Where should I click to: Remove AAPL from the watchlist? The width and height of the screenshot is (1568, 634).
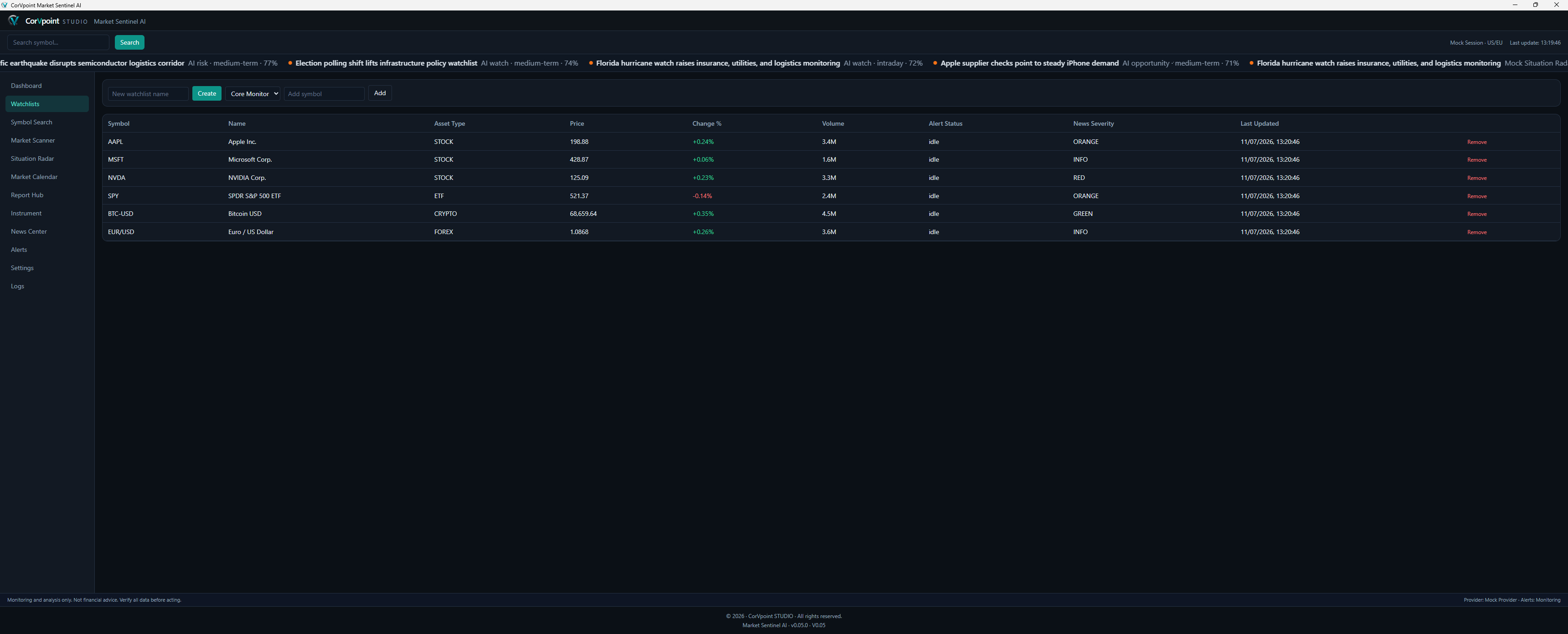coord(1477,143)
